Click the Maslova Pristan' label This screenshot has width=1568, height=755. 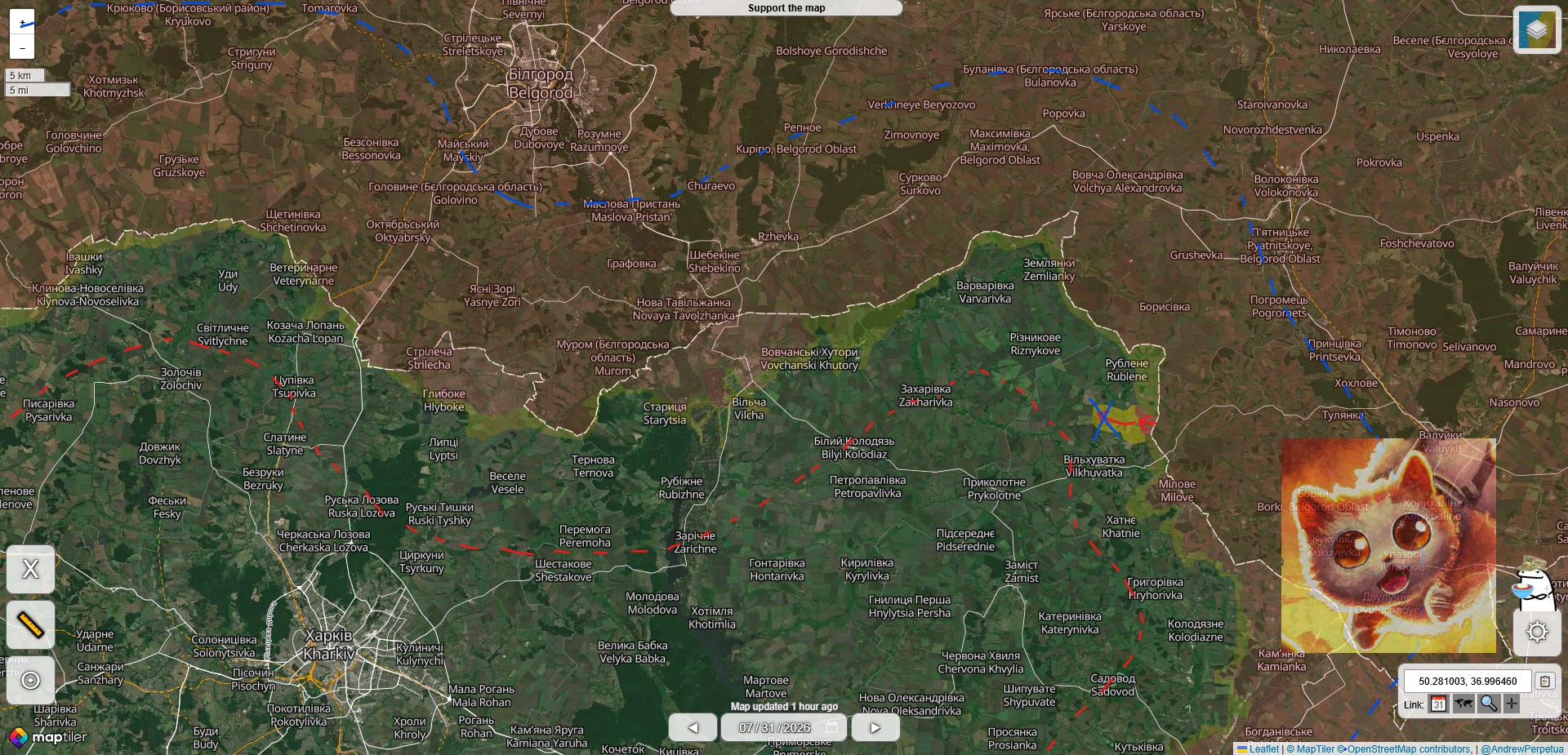click(x=631, y=211)
